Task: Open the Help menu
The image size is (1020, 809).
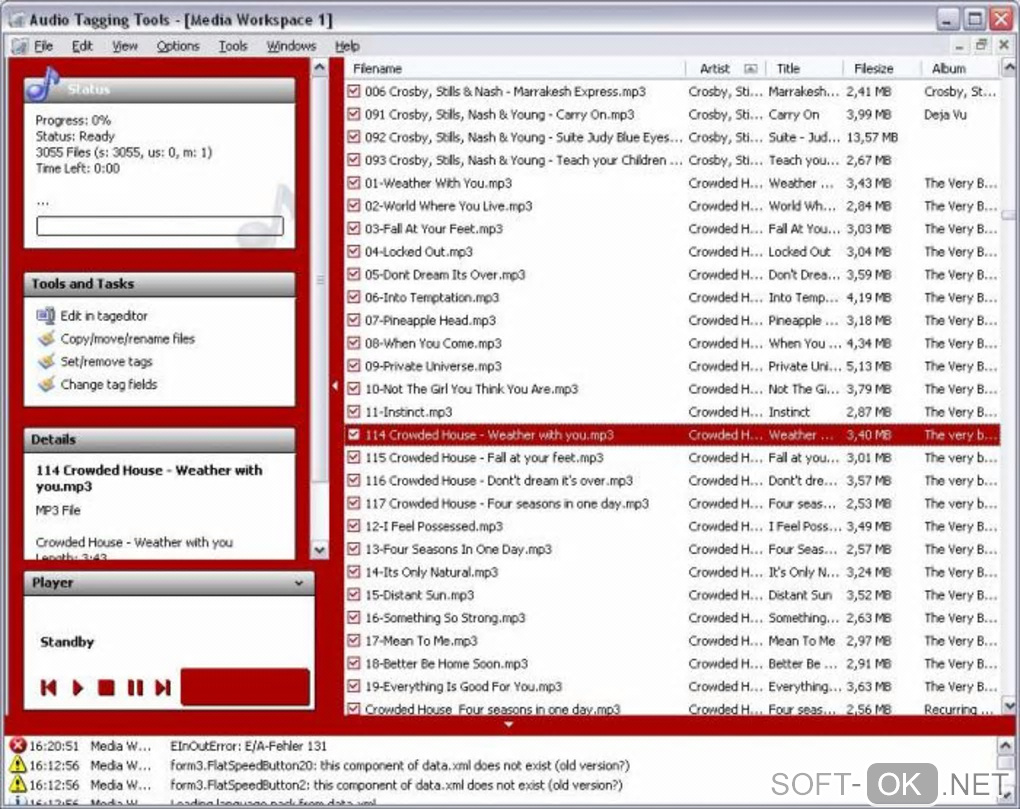Action: (x=347, y=46)
